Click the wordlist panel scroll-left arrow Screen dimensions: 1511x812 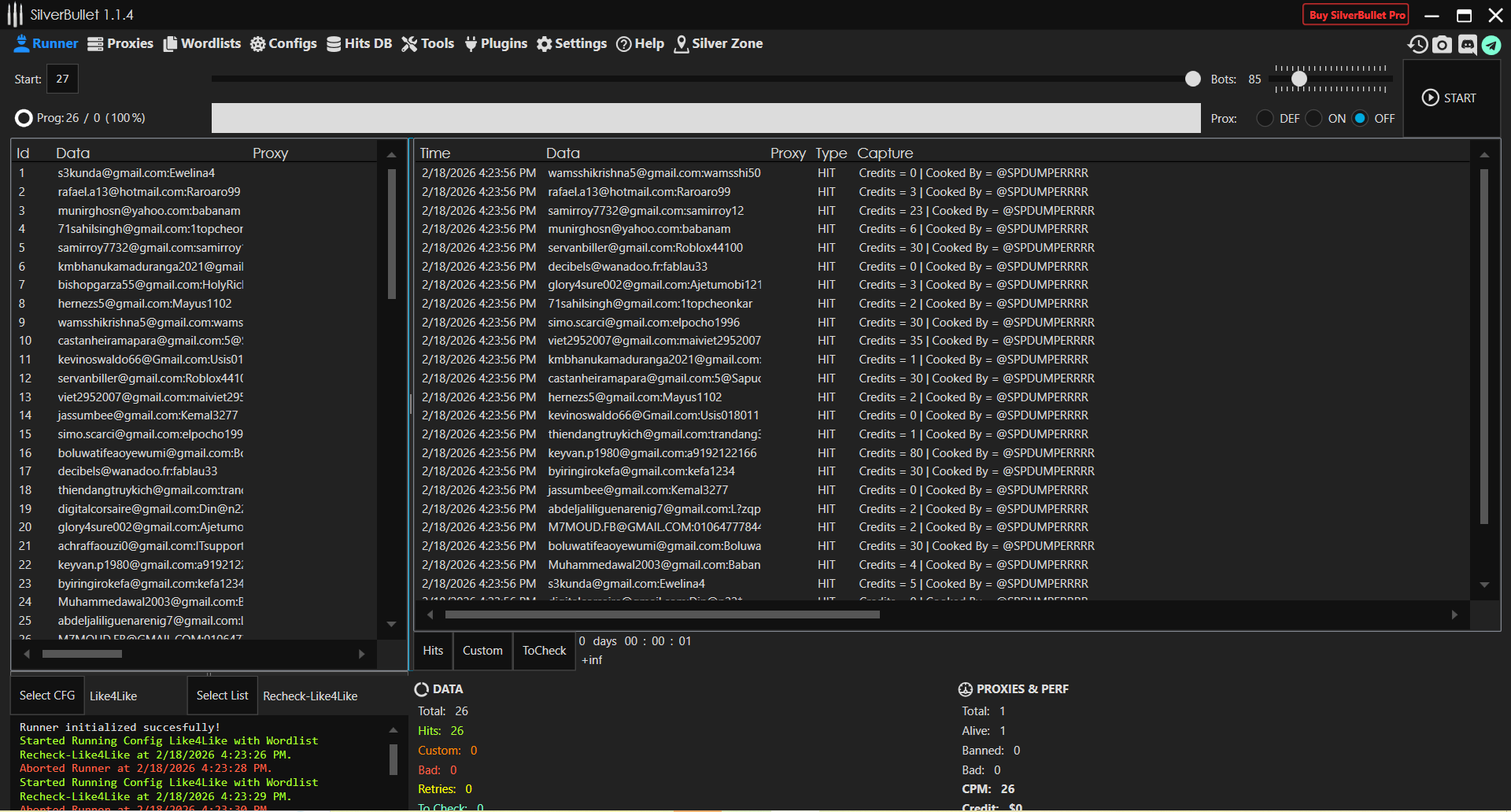coord(27,654)
